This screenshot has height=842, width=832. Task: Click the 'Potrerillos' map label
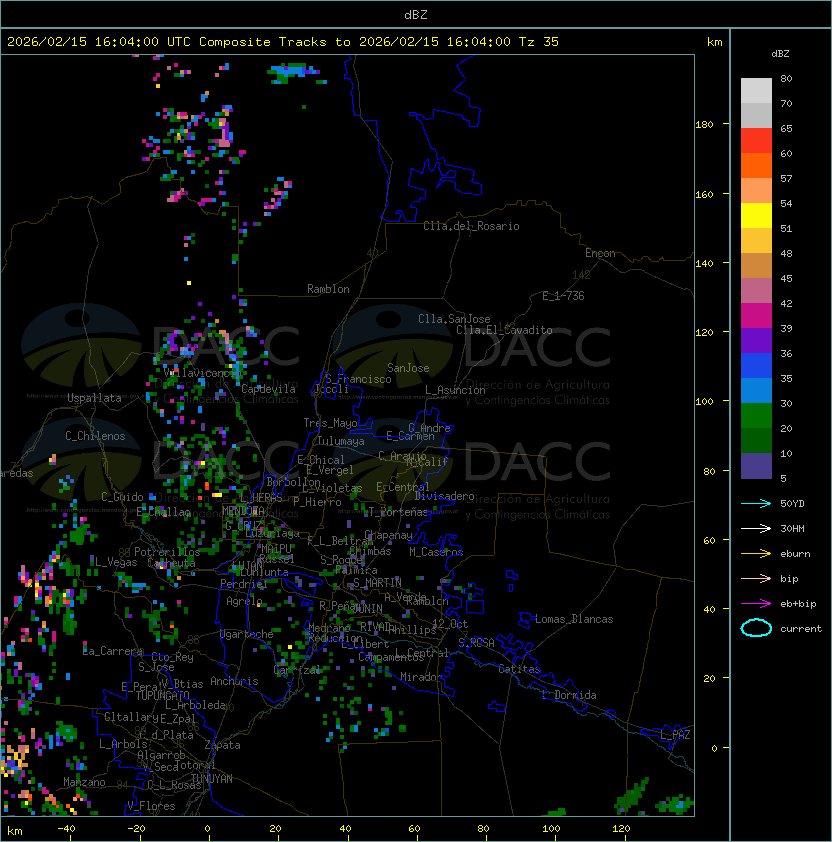(x=167, y=552)
